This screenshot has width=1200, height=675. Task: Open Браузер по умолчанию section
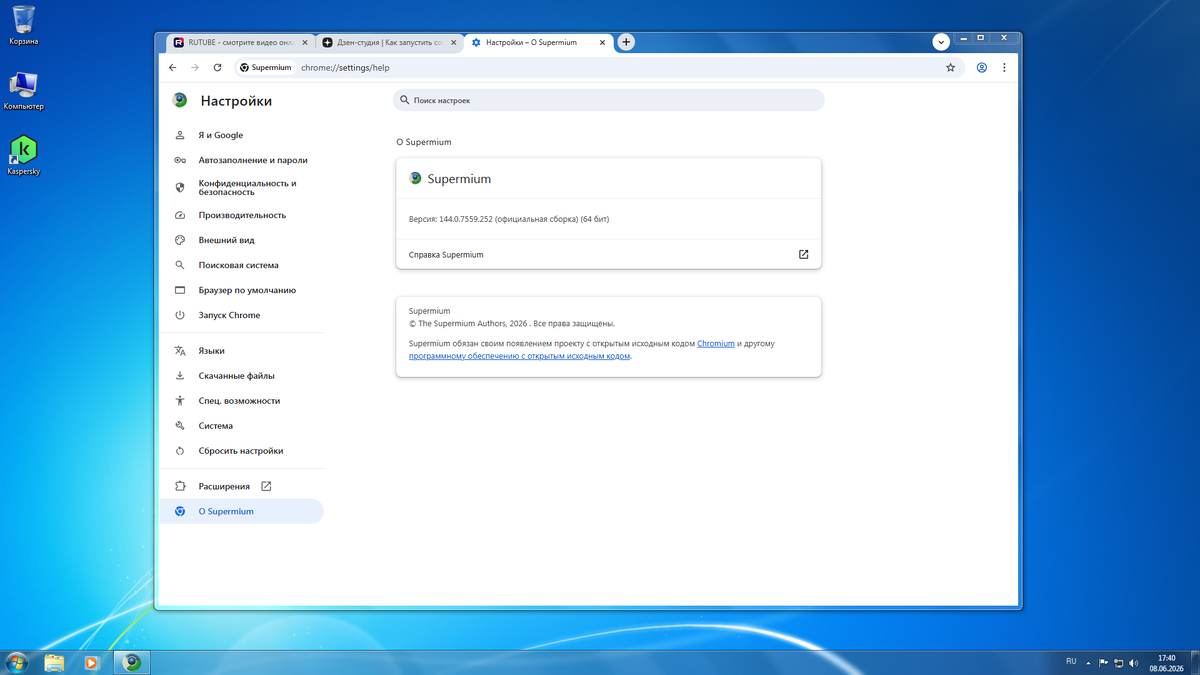point(242,290)
